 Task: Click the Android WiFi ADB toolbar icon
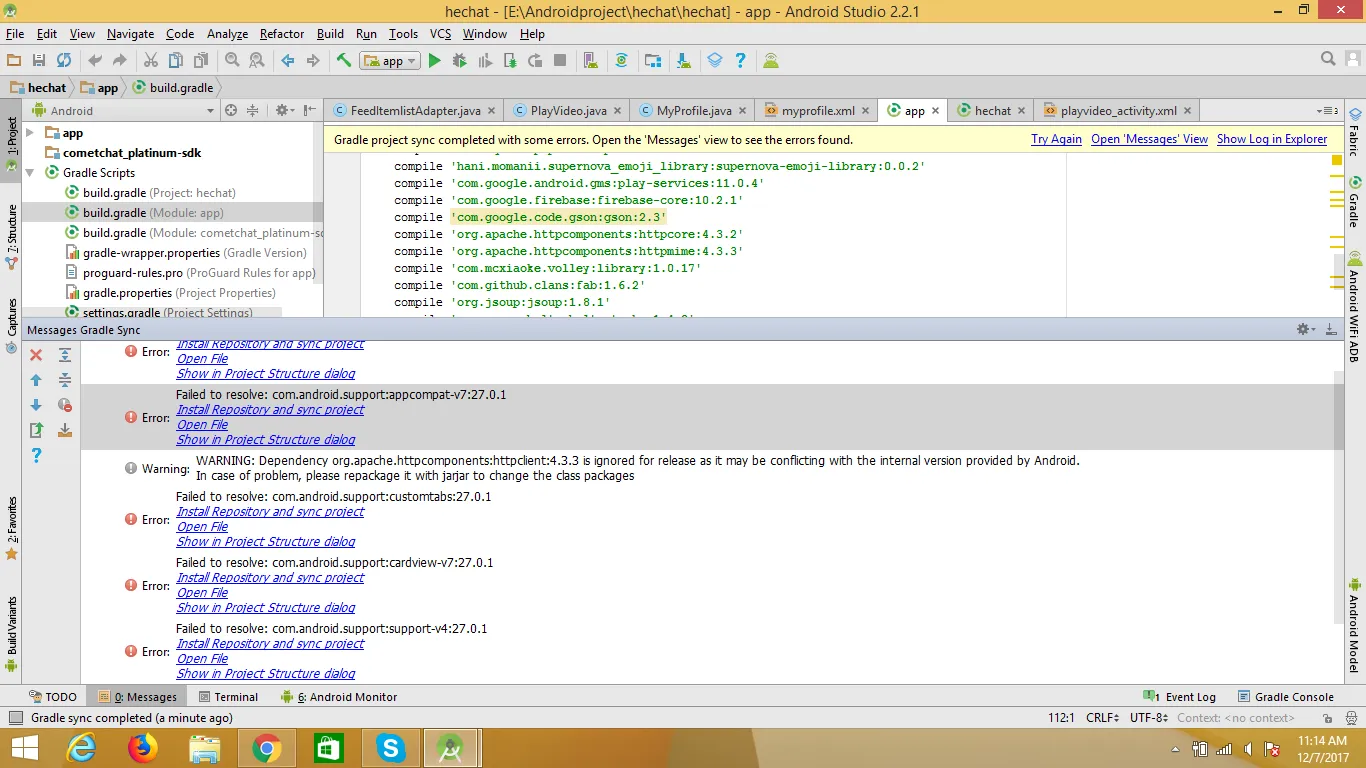[771, 61]
